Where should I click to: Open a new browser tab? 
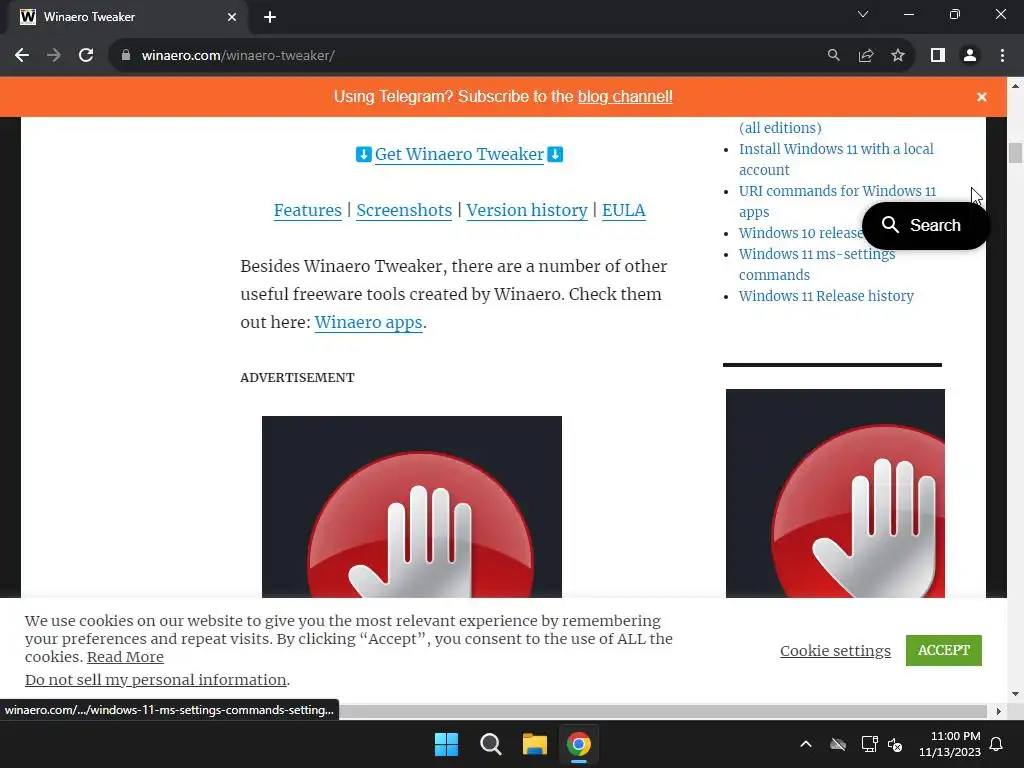coord(270,17)
